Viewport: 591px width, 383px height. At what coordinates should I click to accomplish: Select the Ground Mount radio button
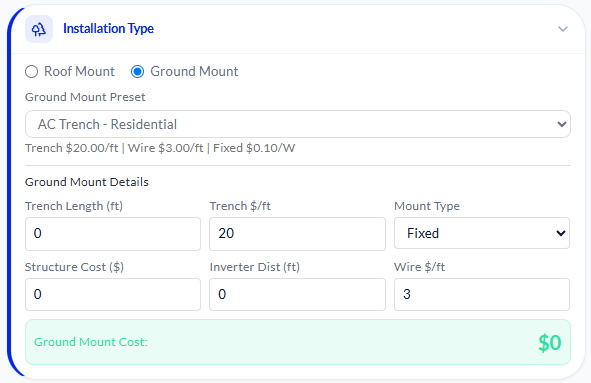138,72
